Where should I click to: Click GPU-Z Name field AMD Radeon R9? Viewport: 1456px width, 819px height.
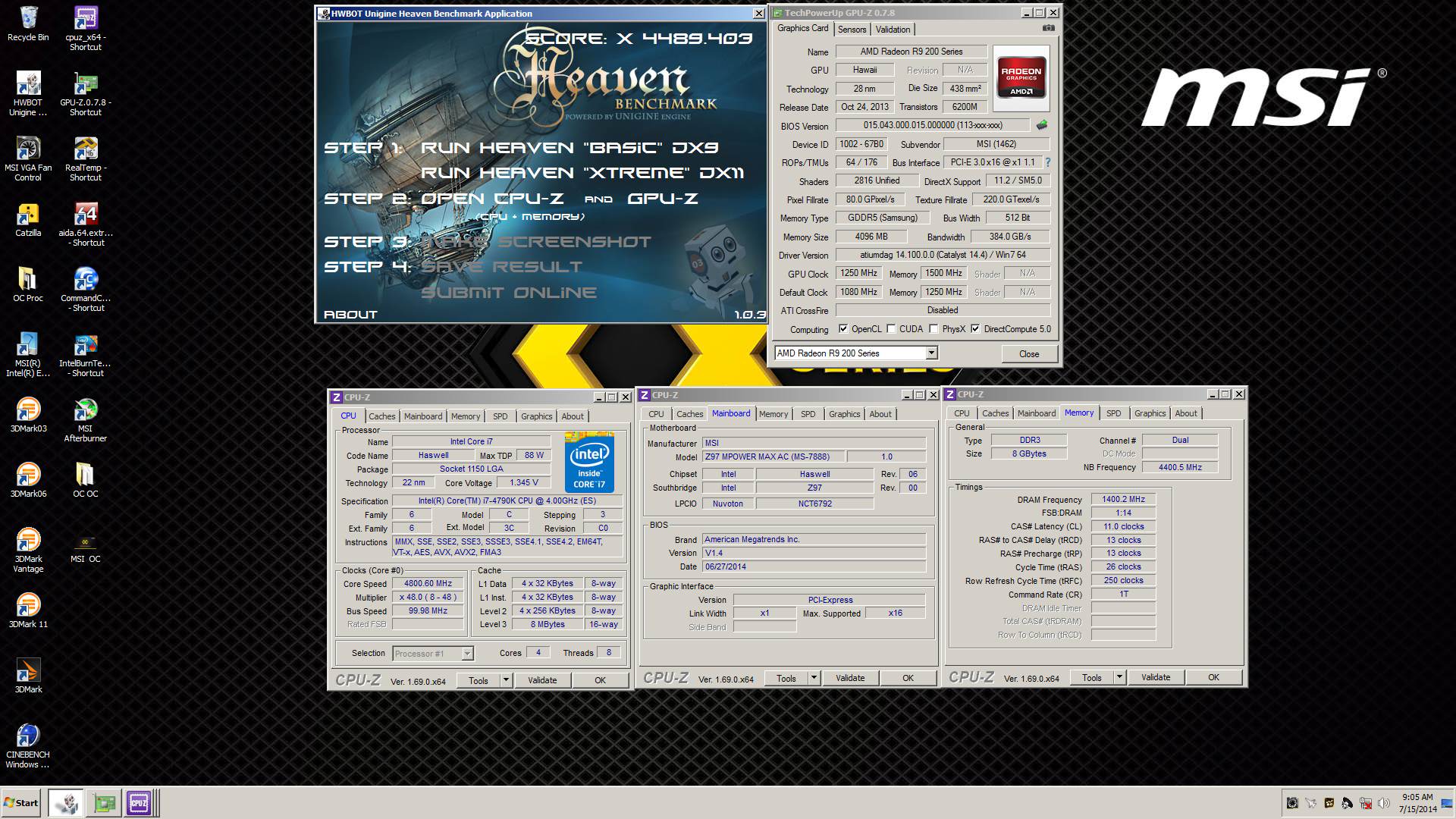[911, 52]
